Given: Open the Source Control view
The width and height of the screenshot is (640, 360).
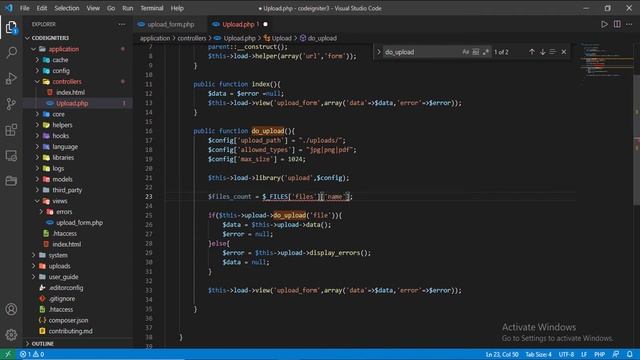Looking at the screenshot, I should [11, 104].
